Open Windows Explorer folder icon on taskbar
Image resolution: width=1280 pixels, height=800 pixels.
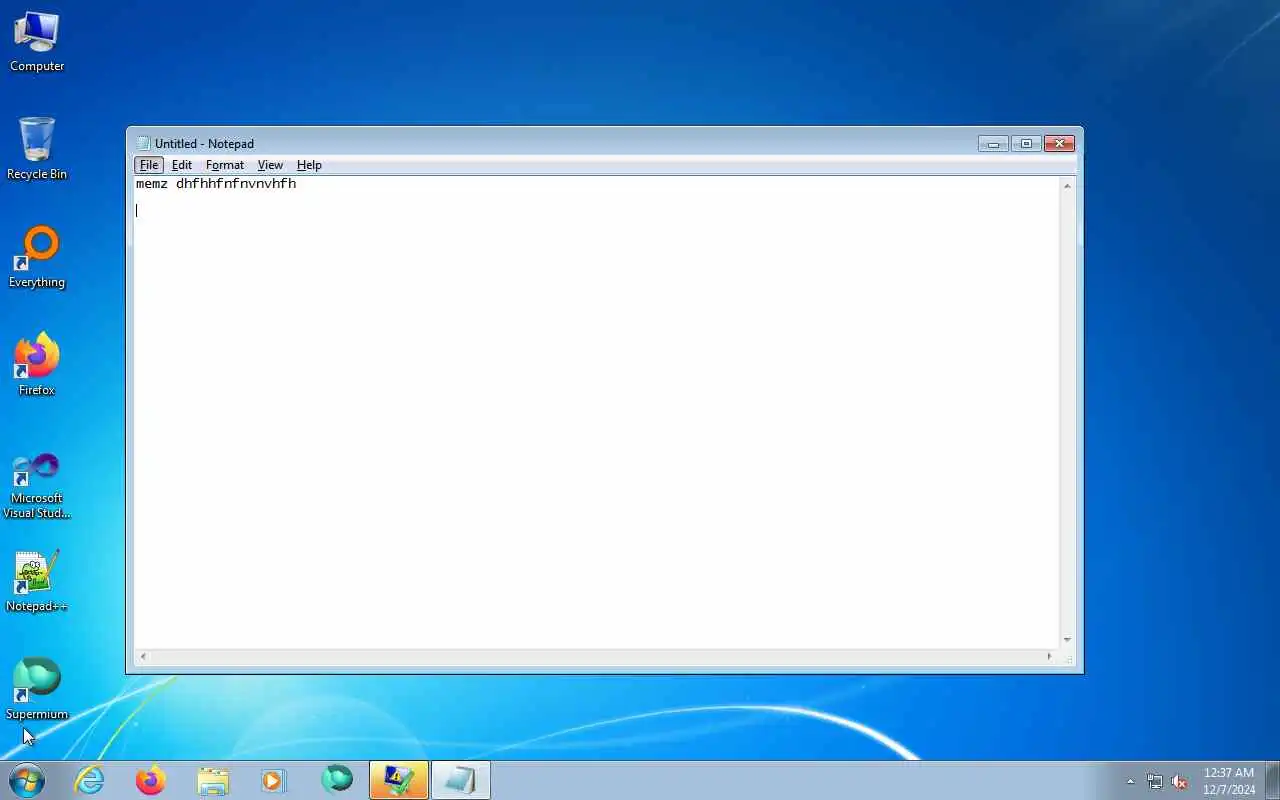[x=213, y=780]
